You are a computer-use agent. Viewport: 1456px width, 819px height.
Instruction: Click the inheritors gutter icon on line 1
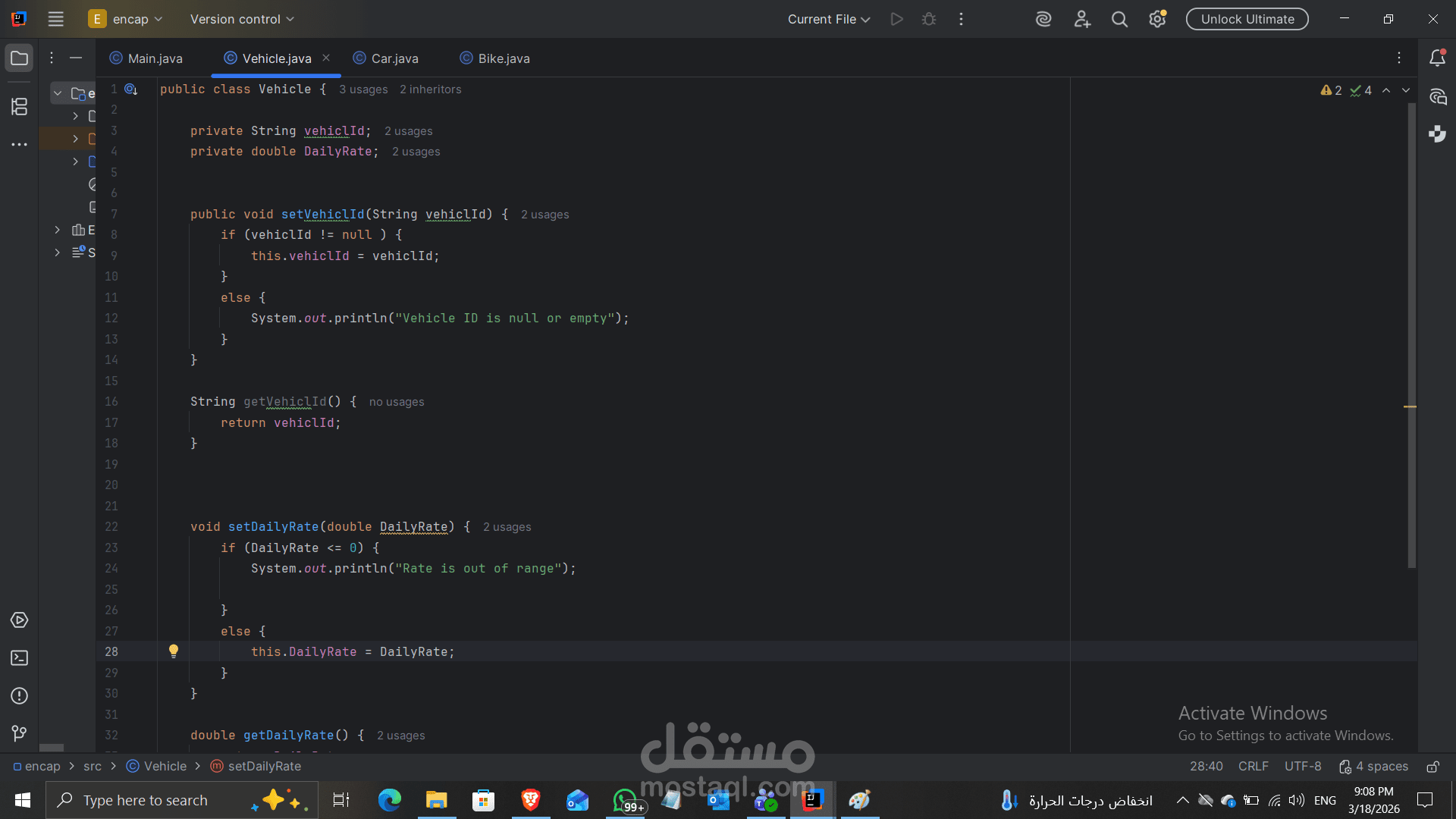pyautogui.click(x=131, y=89)
